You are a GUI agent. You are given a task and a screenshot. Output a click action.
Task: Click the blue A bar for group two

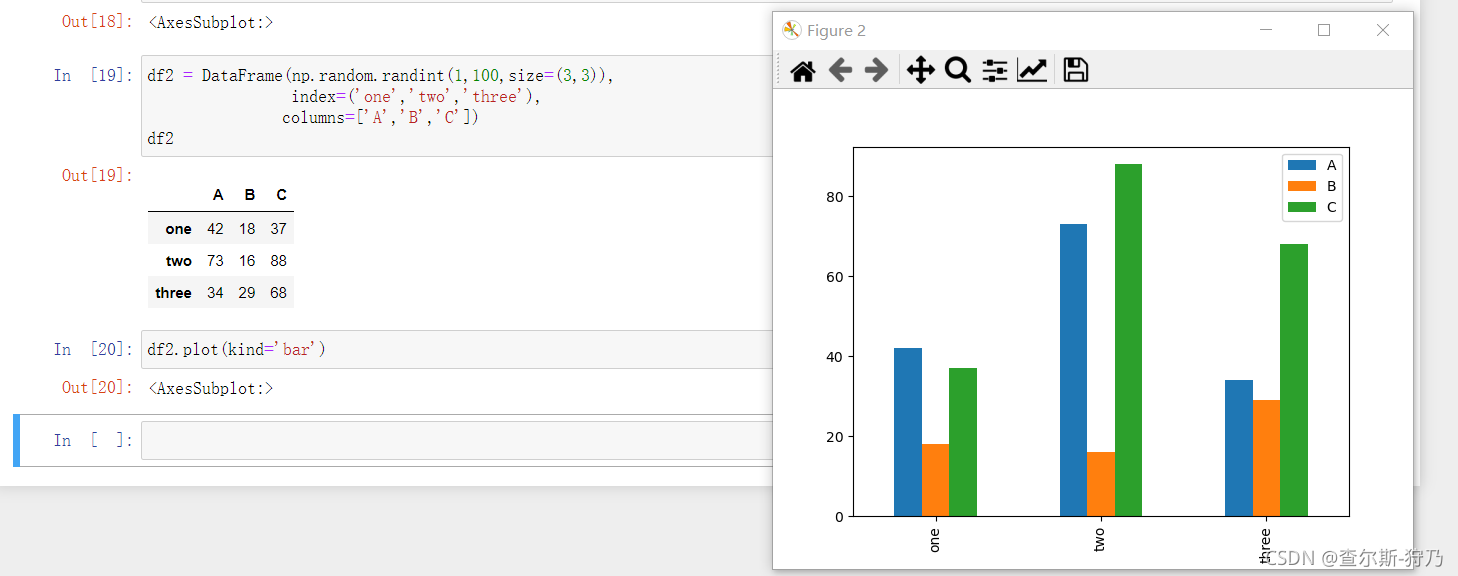pos(1073,370)
